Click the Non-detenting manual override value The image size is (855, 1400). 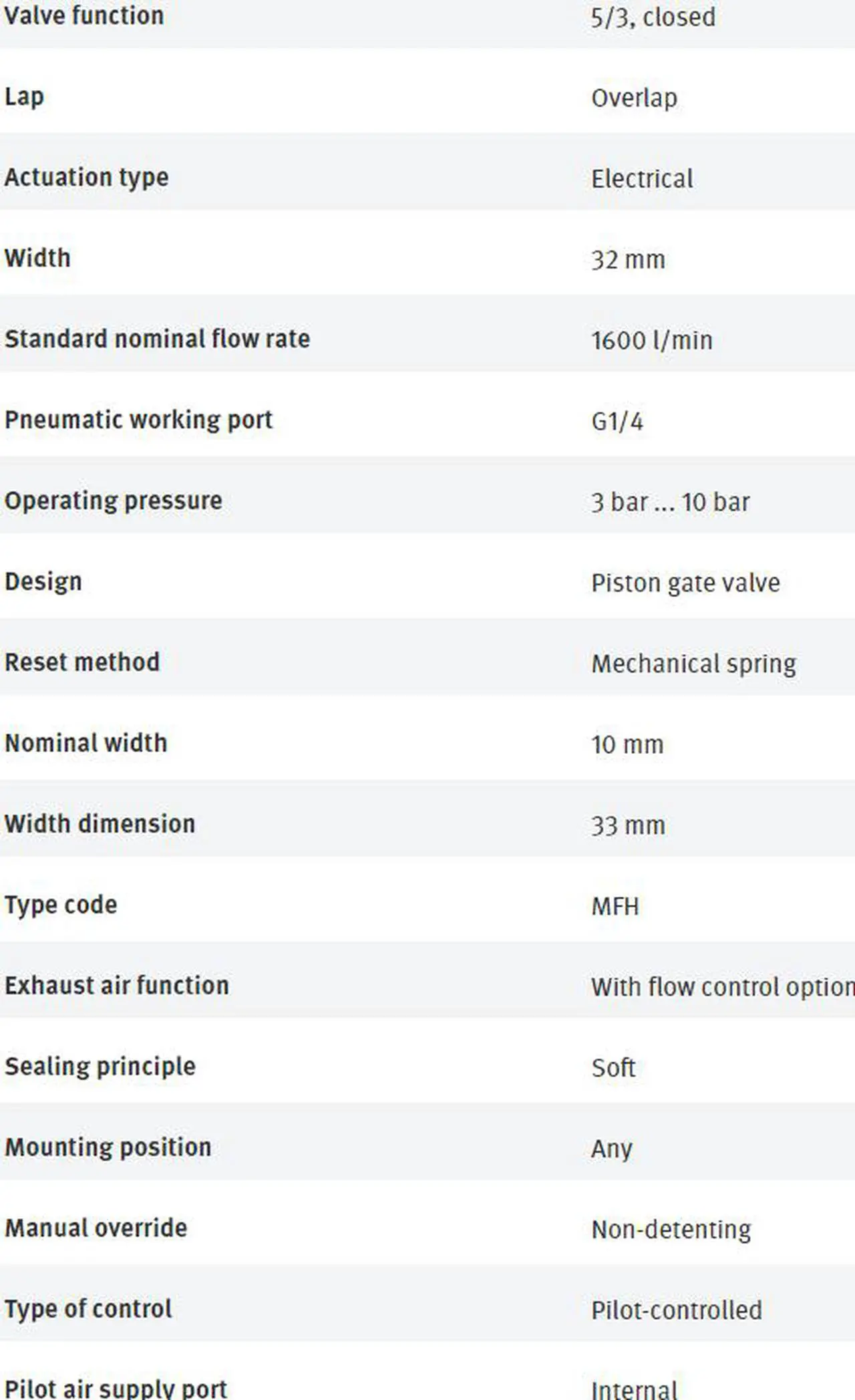coord(671,1230)
